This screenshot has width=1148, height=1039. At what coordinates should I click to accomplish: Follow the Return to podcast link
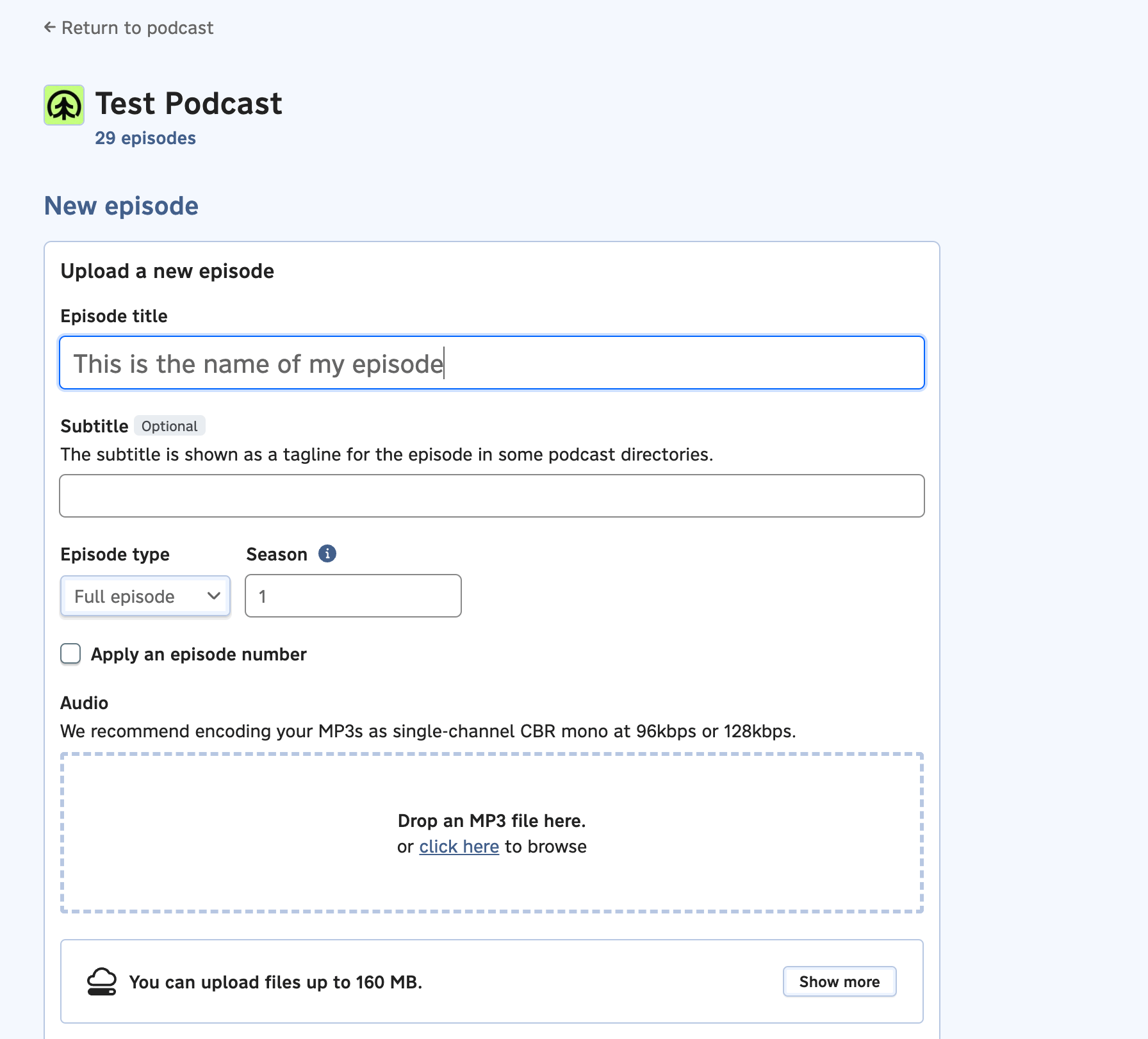pos(136,27)
